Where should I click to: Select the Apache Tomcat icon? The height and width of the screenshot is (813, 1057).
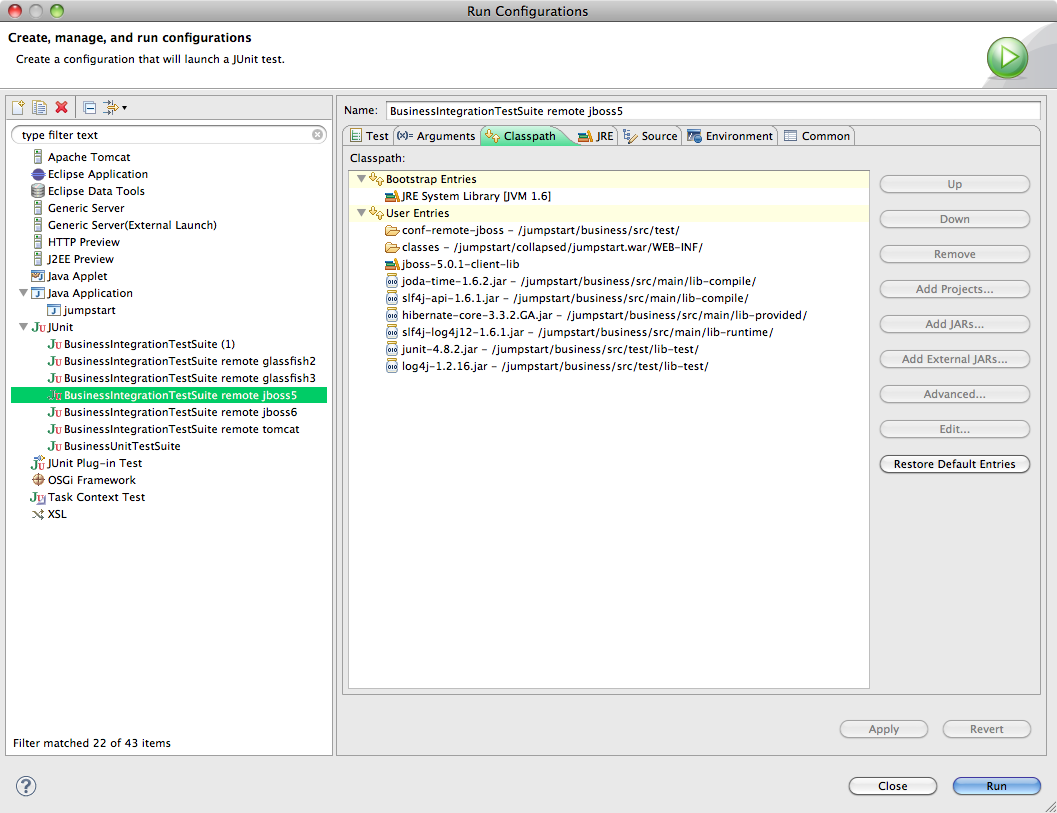click(38, 157)
